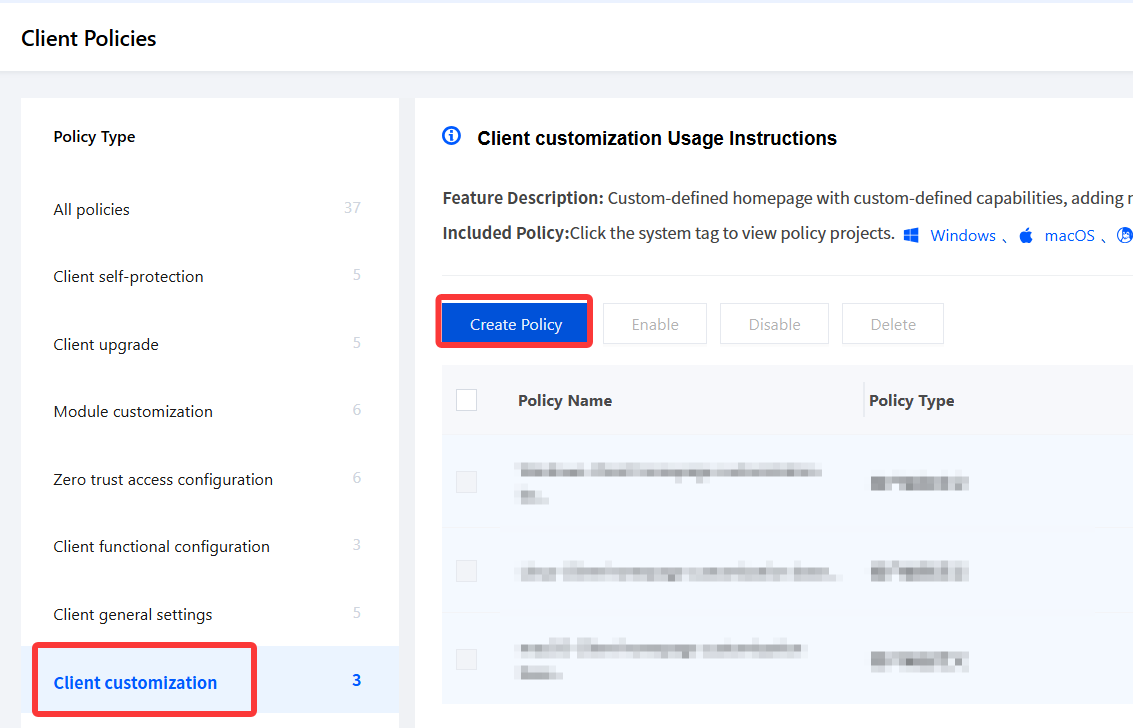Check the third policy row checkbox
This screenshot has width=1133, height=728.
(467, 659)
